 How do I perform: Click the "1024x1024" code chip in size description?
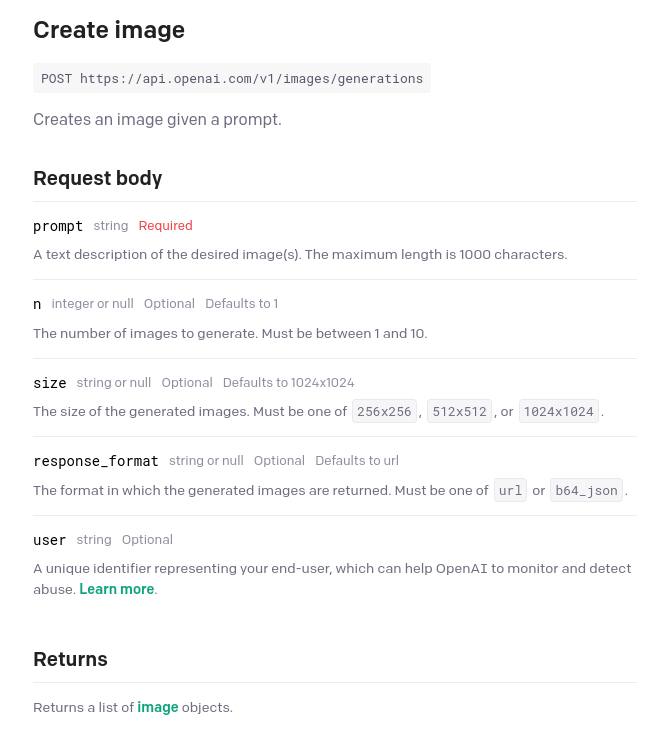coord(558,411)
